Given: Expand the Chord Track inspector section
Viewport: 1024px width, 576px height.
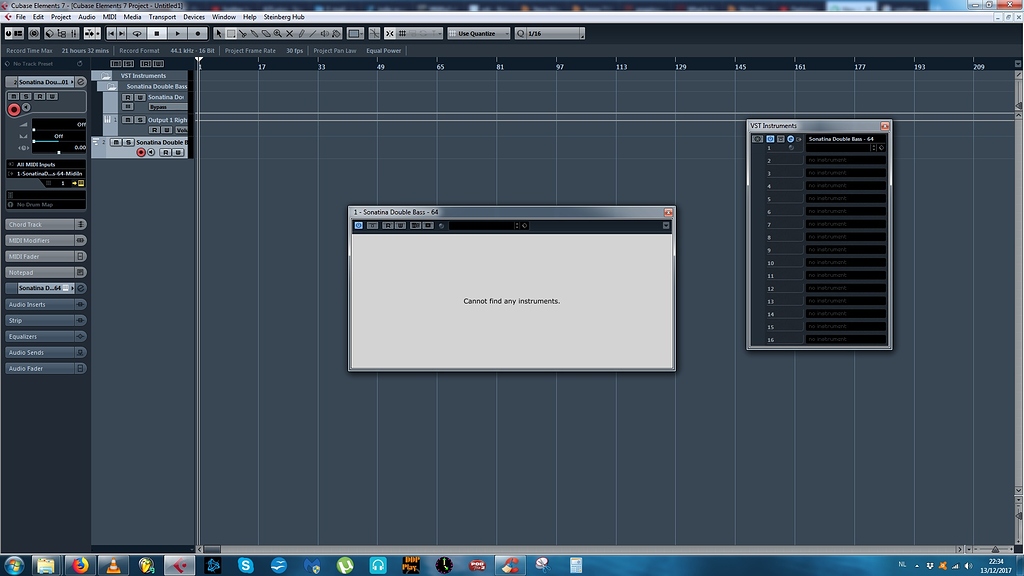Looking at the screenshot, I should 46,224.
